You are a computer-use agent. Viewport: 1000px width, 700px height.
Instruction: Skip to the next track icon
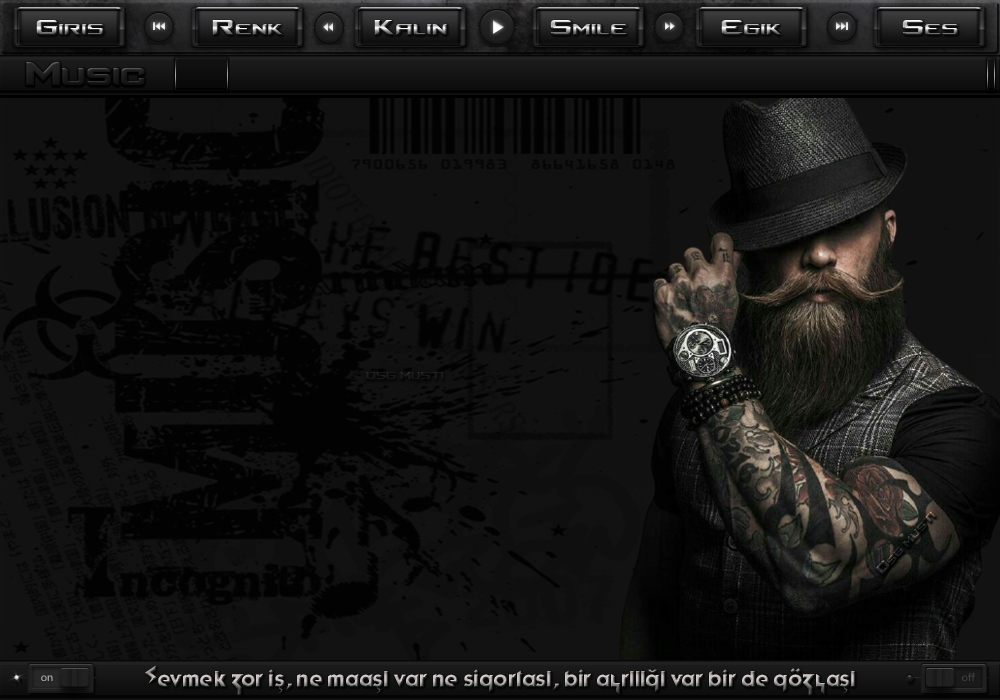point(842,27)
